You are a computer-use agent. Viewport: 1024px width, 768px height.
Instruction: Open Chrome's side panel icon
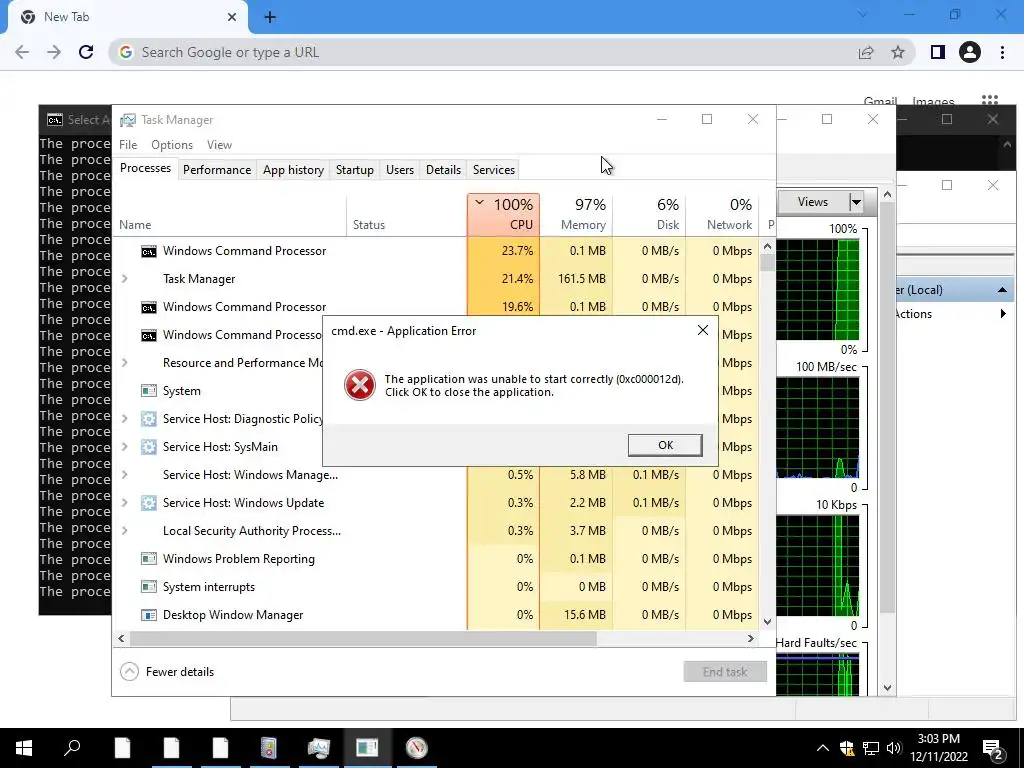click(938, 52)
